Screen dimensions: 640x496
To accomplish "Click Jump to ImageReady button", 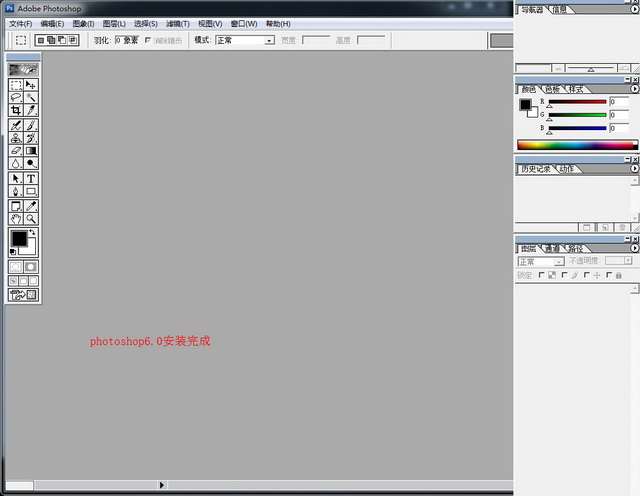I will pyautogui.click(x=23, y=295).
